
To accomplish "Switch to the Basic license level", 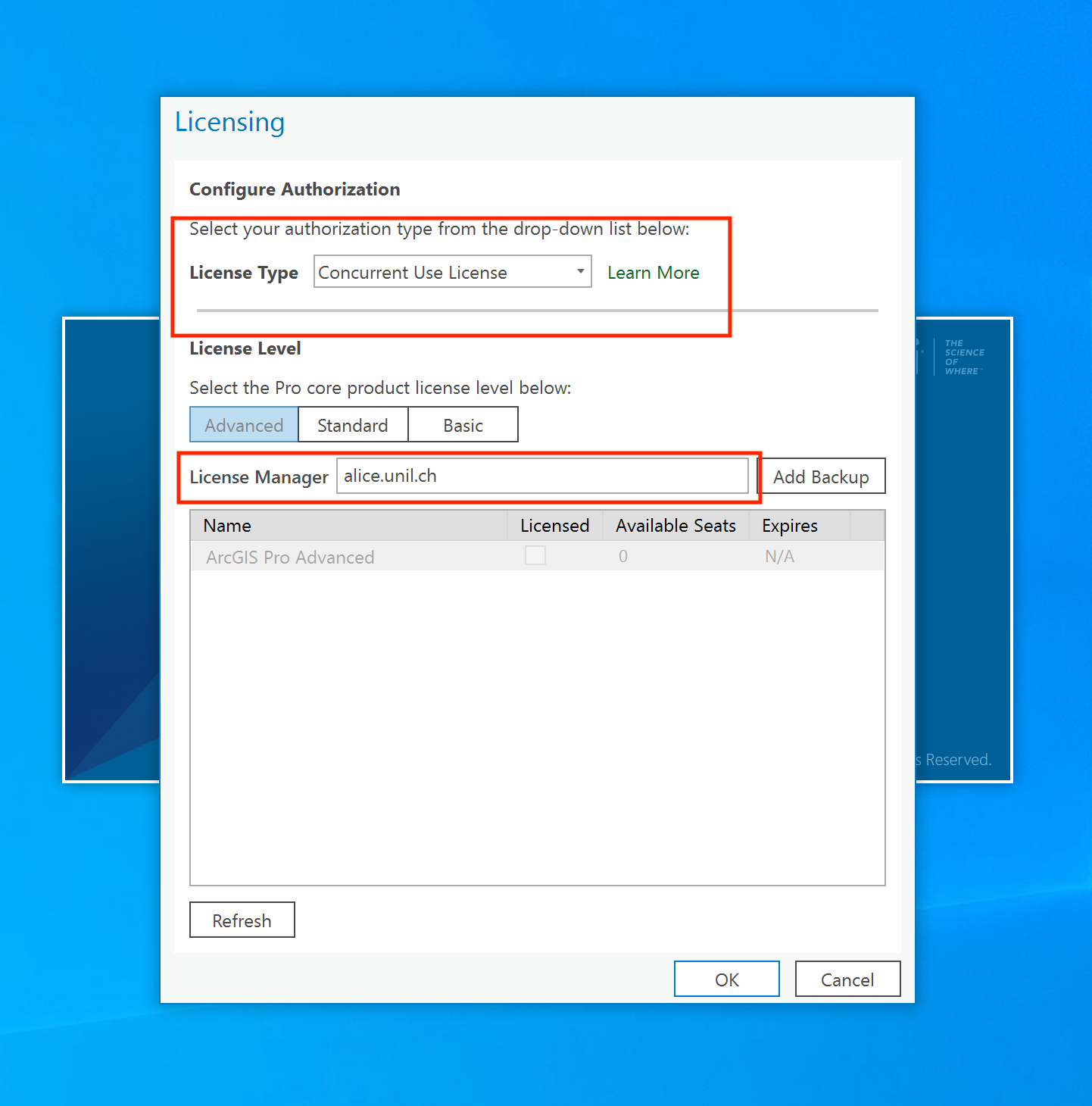I will 463,425.
